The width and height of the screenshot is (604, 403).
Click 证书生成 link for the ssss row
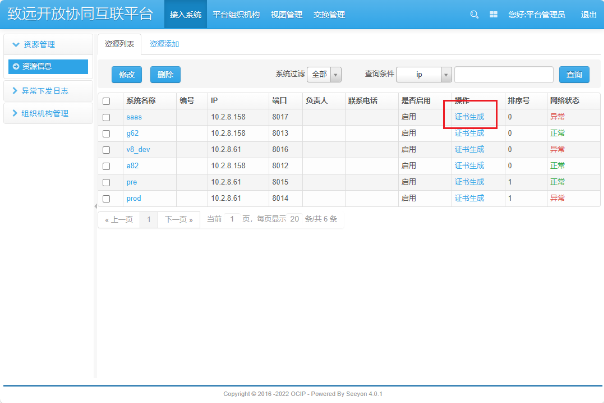tap(469, 117)
